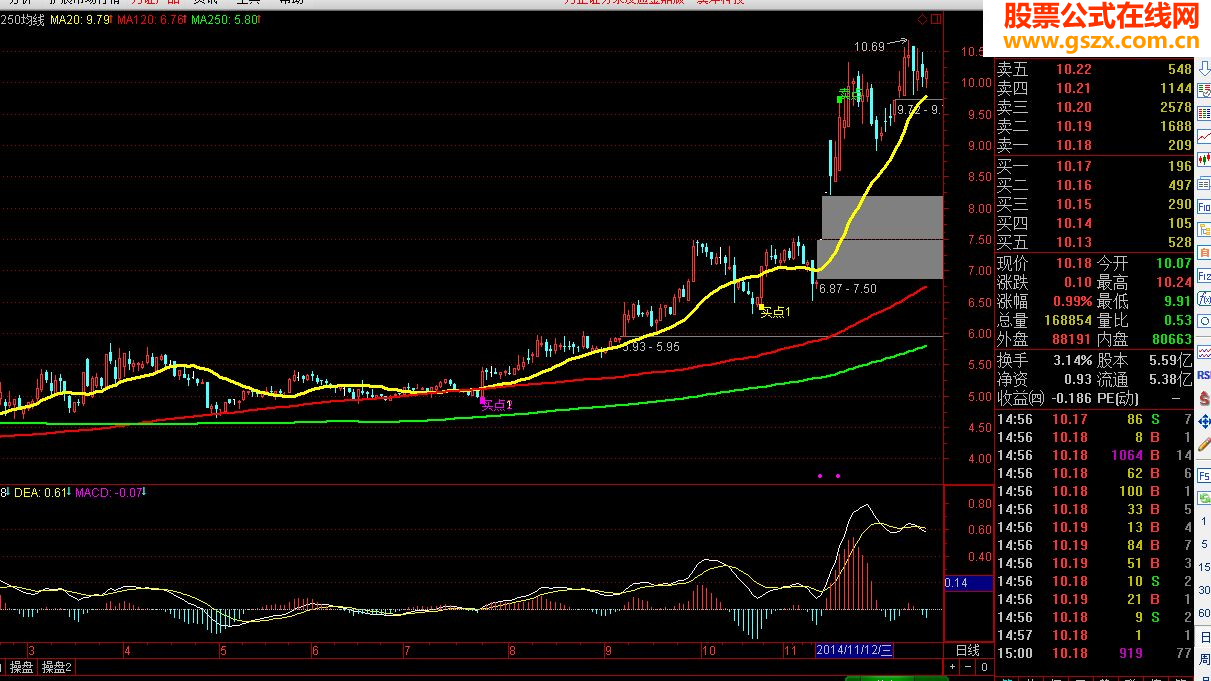Click the 收益 earnings value -0.186
Viewport: 1211px width, 681px height.
click(x=1071, y=398)
